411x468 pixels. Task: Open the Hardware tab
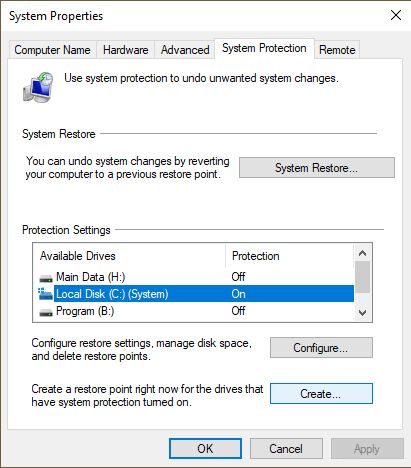pyautogui.click(x=126, y=50)
